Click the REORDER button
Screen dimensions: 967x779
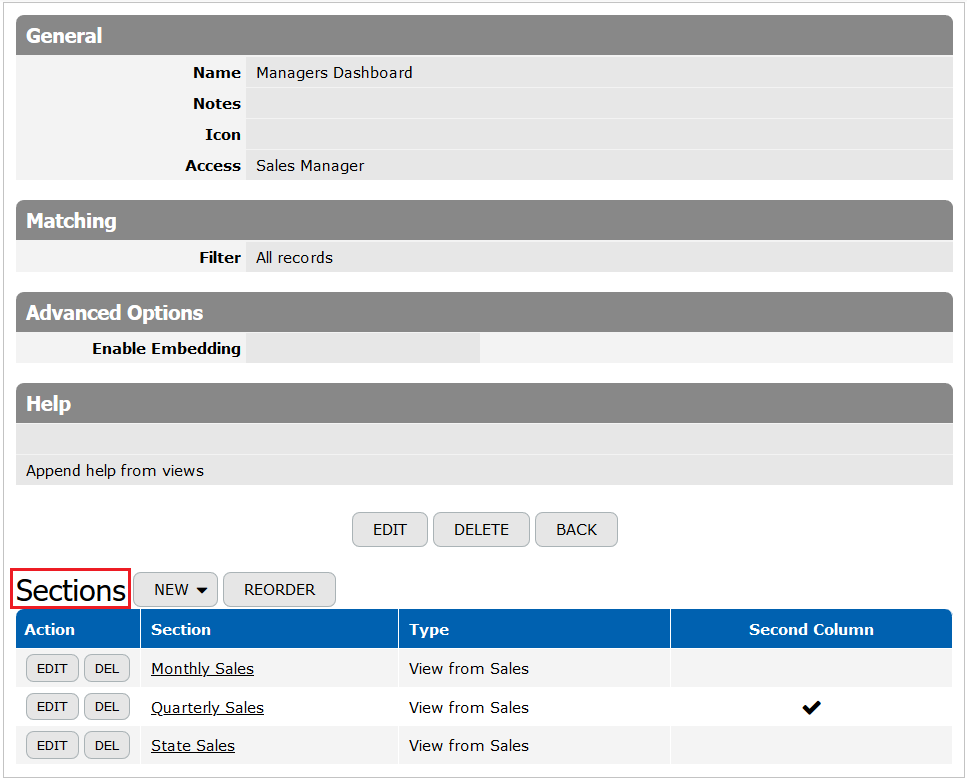pyautogui.click(x=279, y=590)
